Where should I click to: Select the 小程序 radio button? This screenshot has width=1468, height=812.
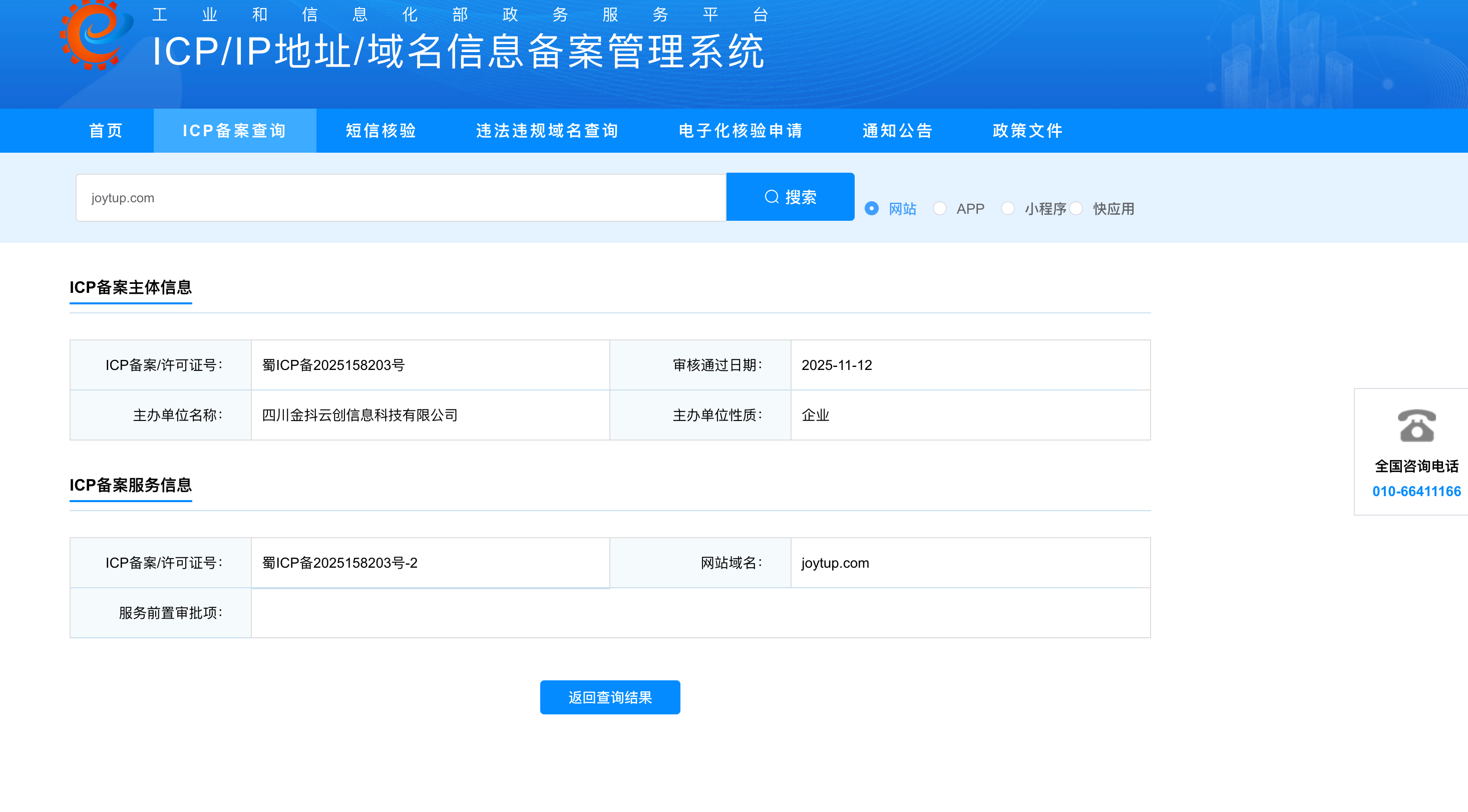(1007, 209)
